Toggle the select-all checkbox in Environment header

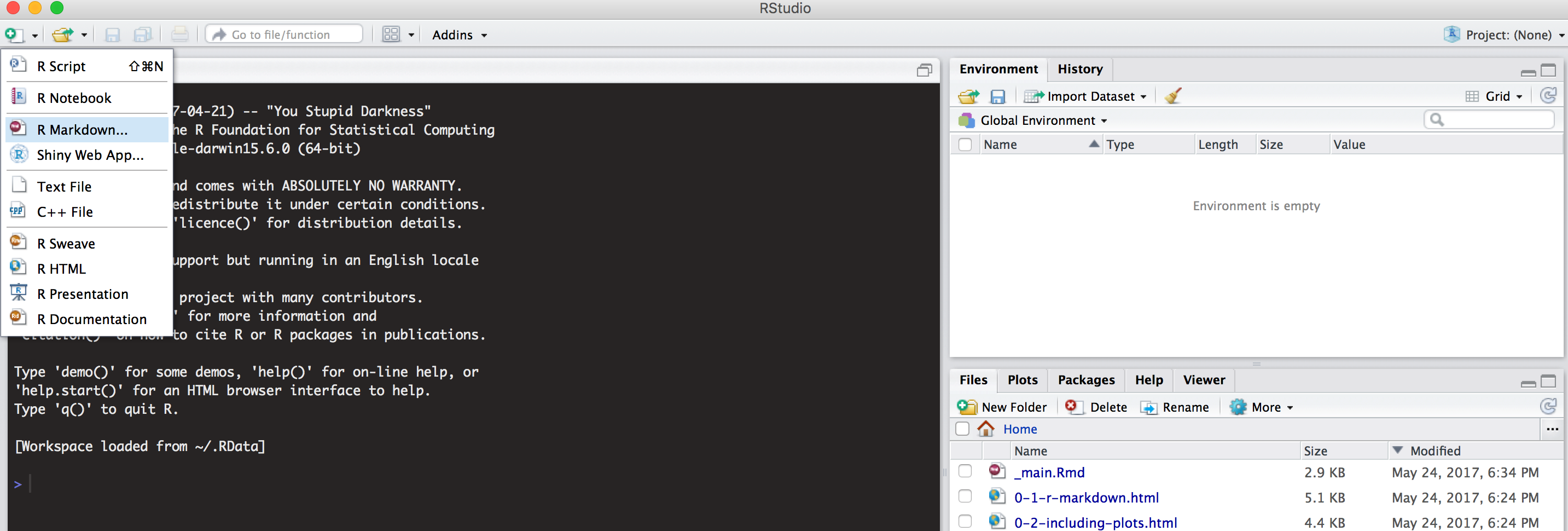coord(965,145)
